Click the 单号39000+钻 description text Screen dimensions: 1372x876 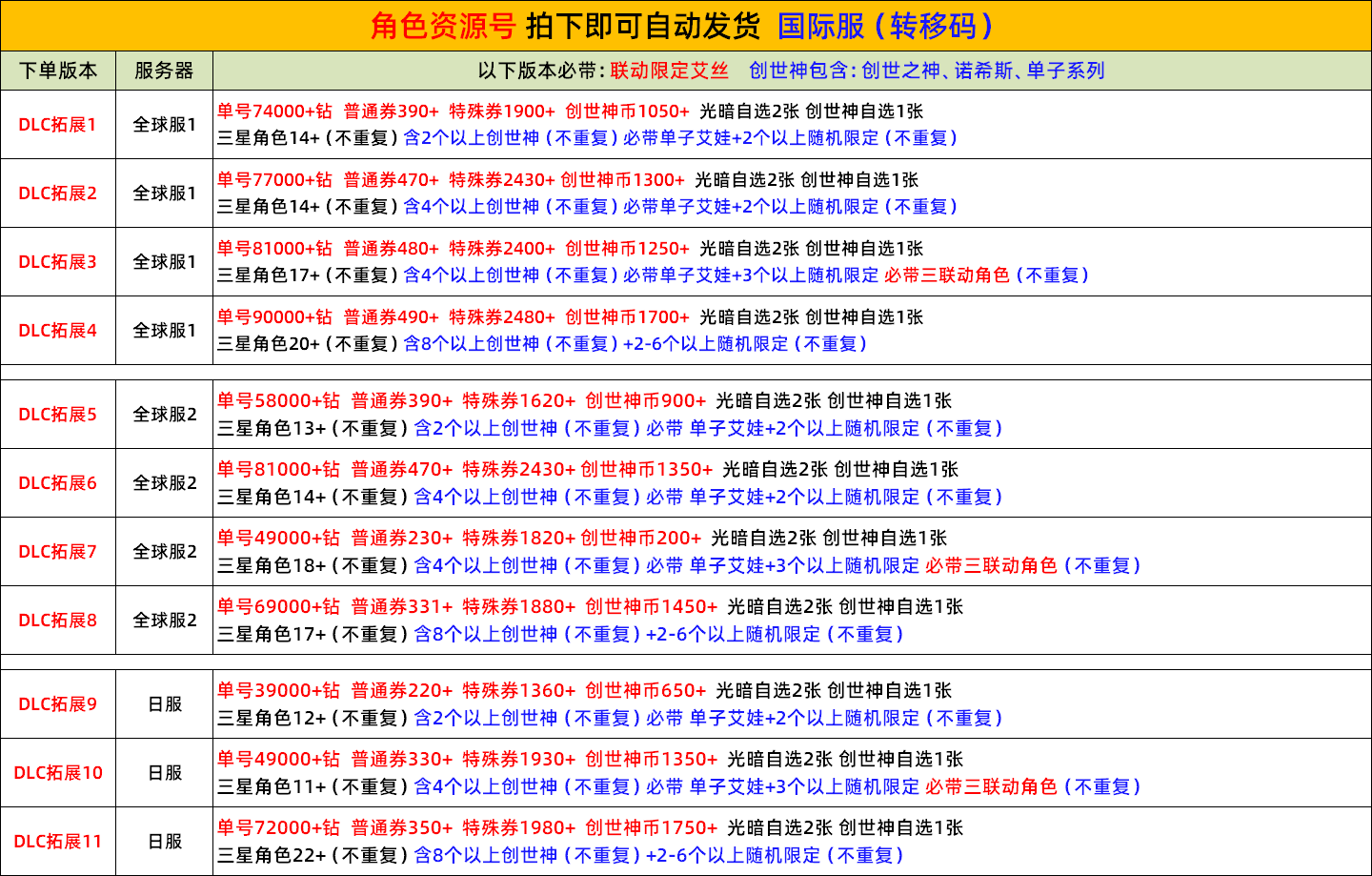tap(277, 691)
